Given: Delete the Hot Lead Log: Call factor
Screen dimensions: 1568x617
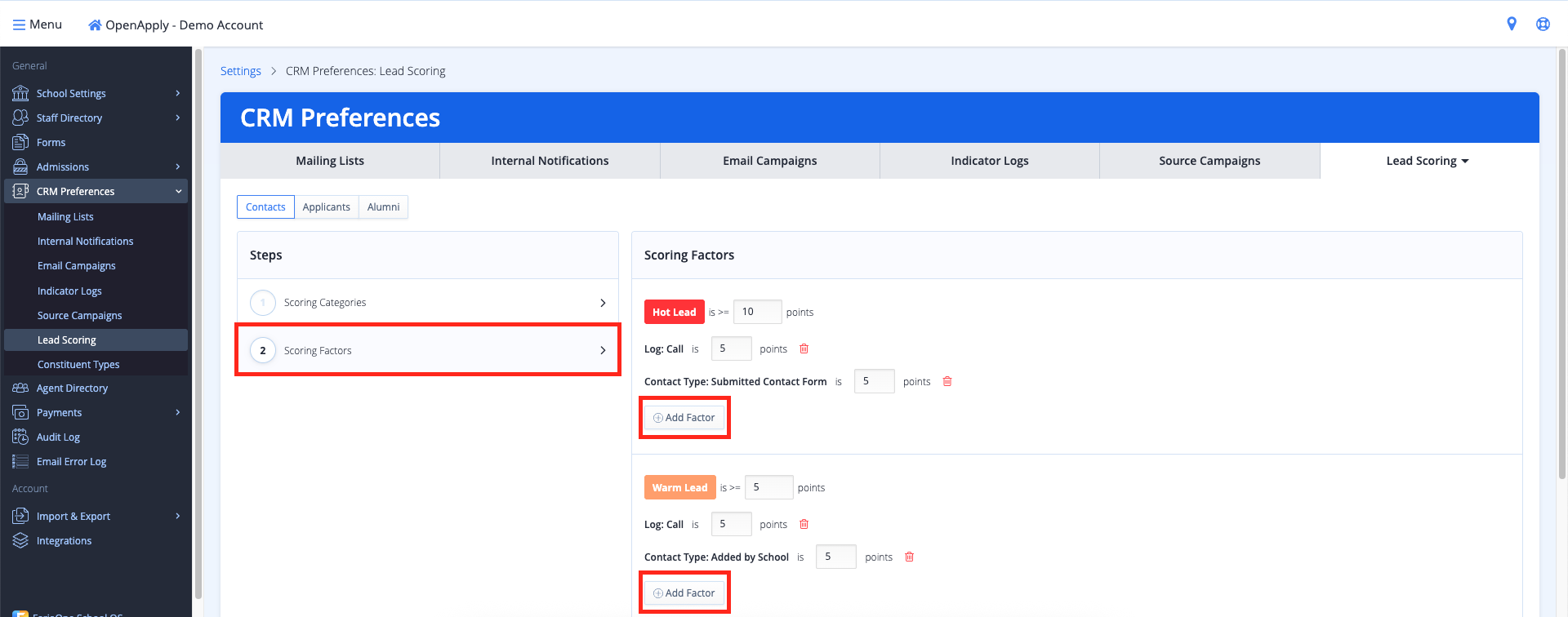Looking at the screenshot, I should 804,349.
